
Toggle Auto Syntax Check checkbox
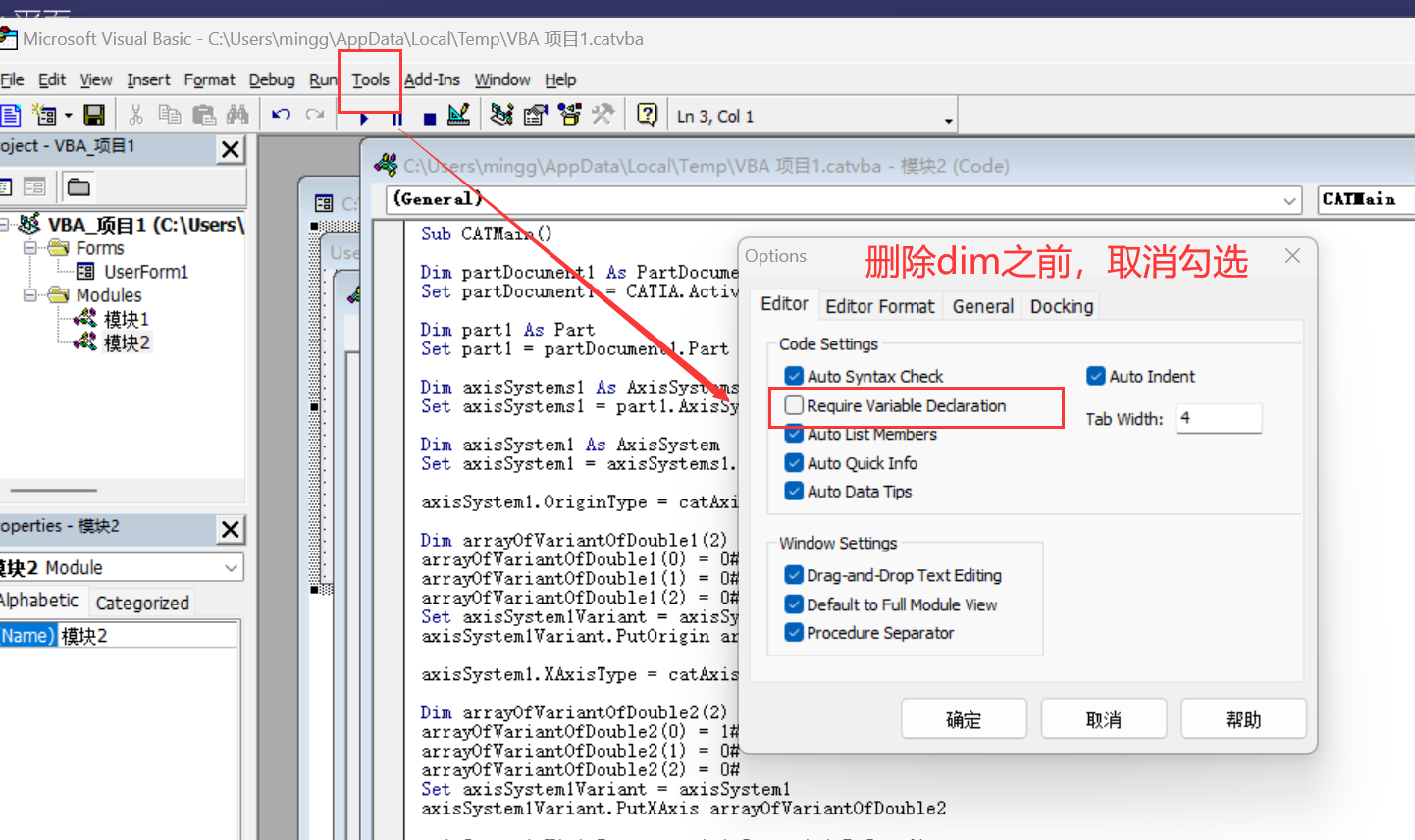(794, 376)
